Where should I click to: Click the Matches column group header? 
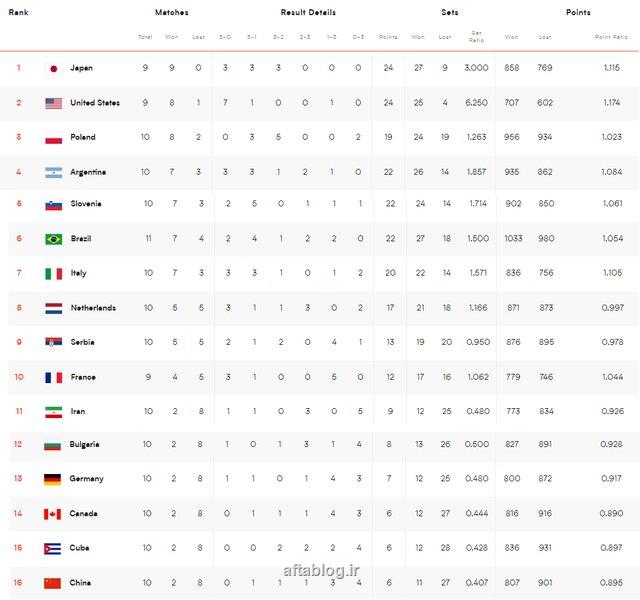(x=171, y=13)
